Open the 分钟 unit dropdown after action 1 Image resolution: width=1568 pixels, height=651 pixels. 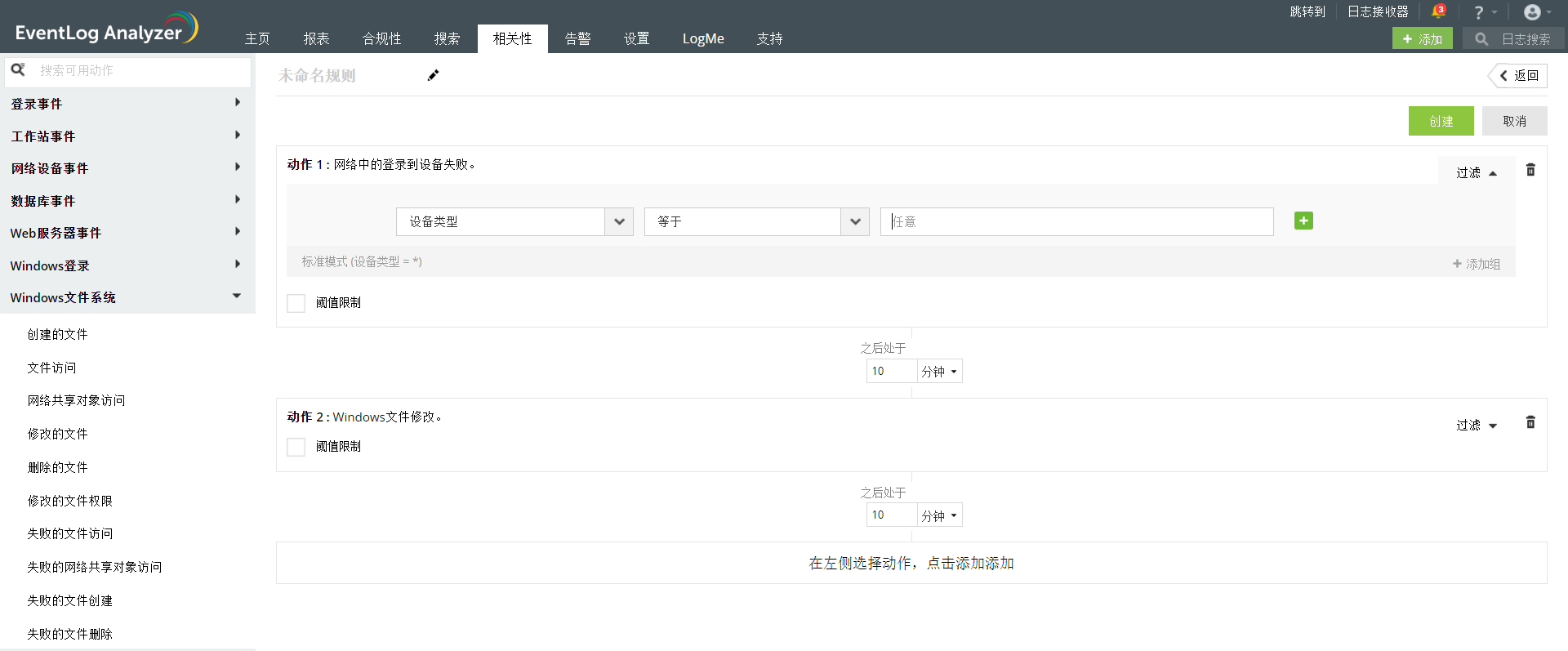click(939, 371)
